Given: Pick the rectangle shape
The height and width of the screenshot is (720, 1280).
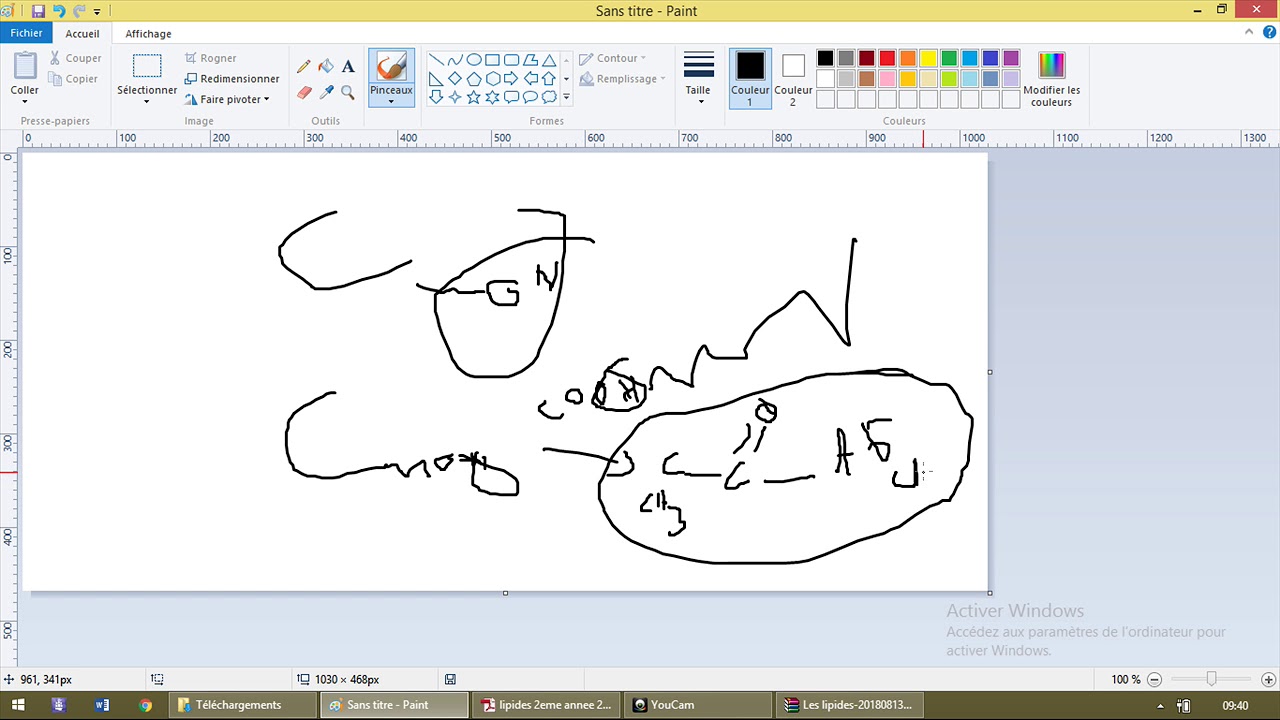Looking at the screenshot, I should [x=492, y=60].
